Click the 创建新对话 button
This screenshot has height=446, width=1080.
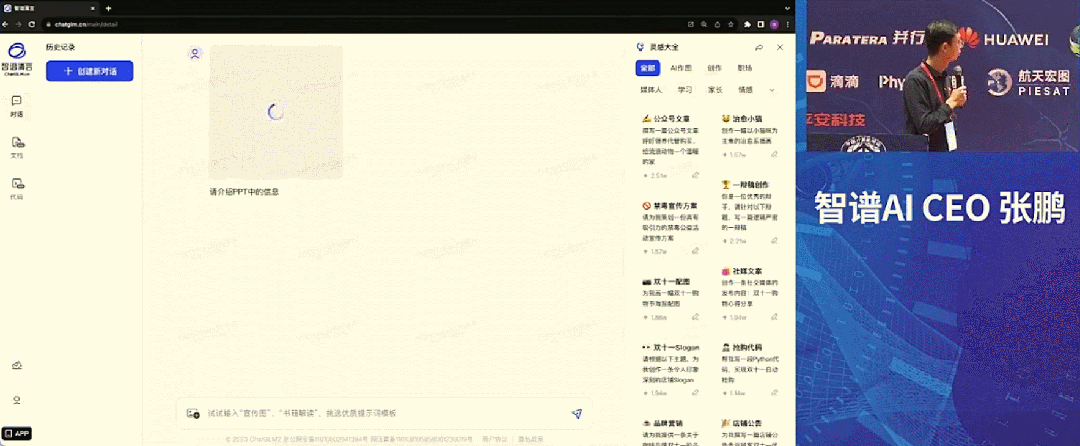click(x=89, y=71)
